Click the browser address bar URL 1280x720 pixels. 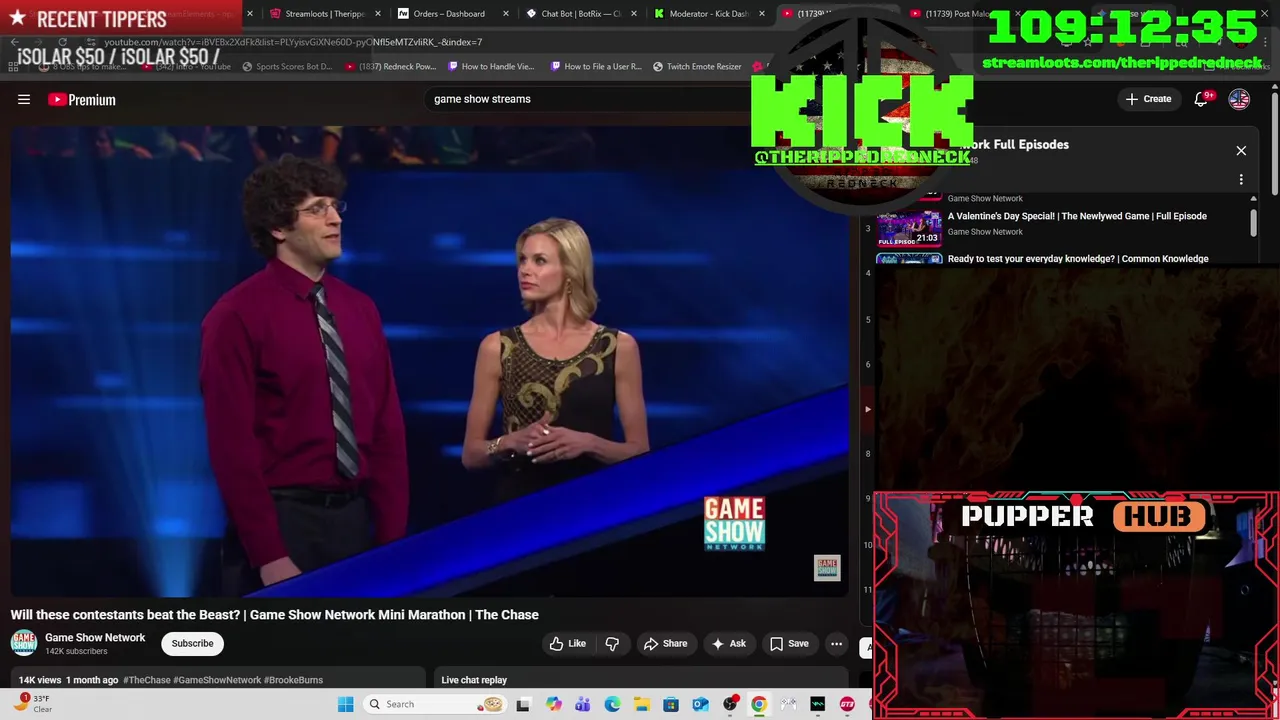pyautogui.click(x=294, y=42)
